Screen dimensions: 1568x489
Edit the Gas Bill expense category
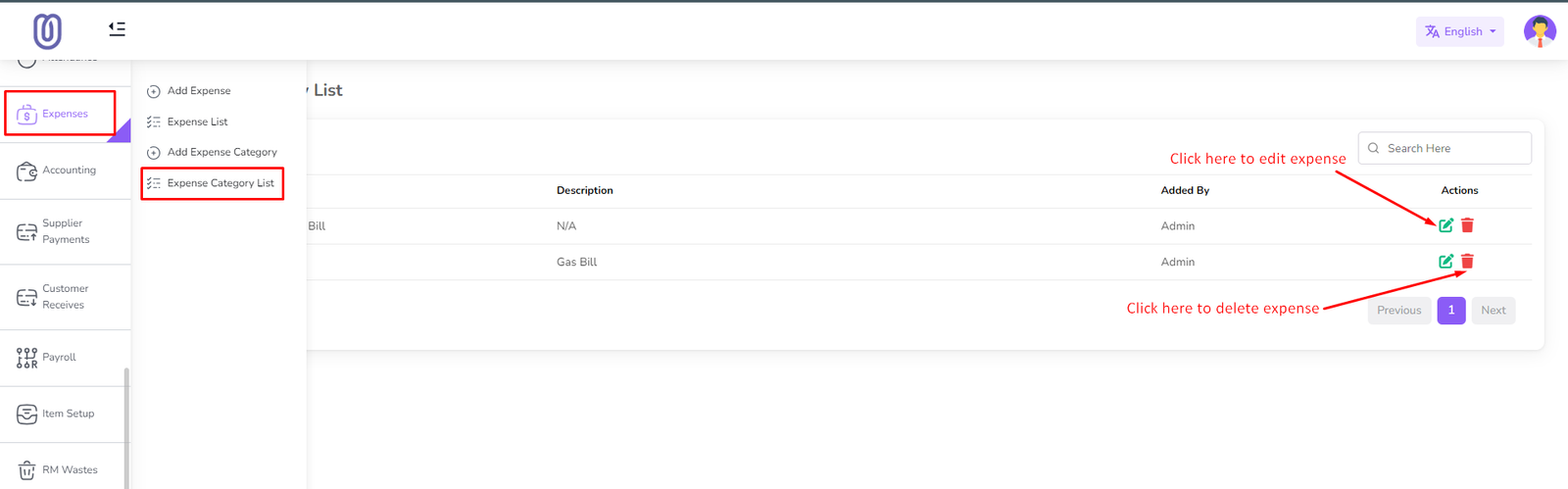[x=1445, y=262]
